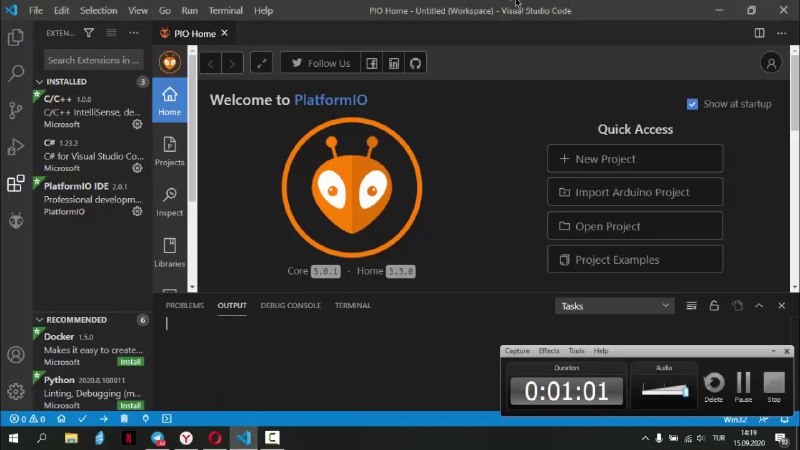This screenshot has height=450, width=800.
Task: Switch to TERMINAL panel tab
Action: tap(353, 306)
